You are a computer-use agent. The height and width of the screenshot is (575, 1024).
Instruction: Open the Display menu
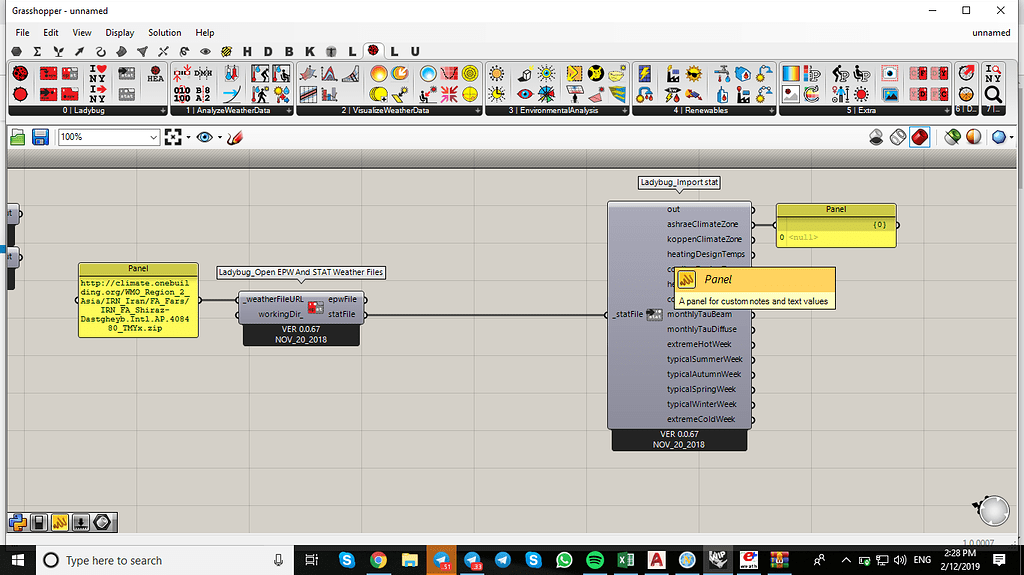click(120, 33)
